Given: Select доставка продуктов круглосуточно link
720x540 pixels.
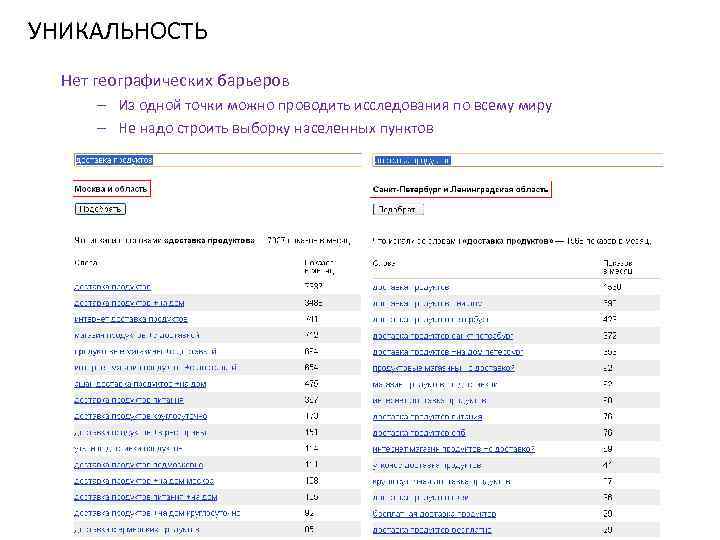Looking at the screenshot, I should [140, 415].
